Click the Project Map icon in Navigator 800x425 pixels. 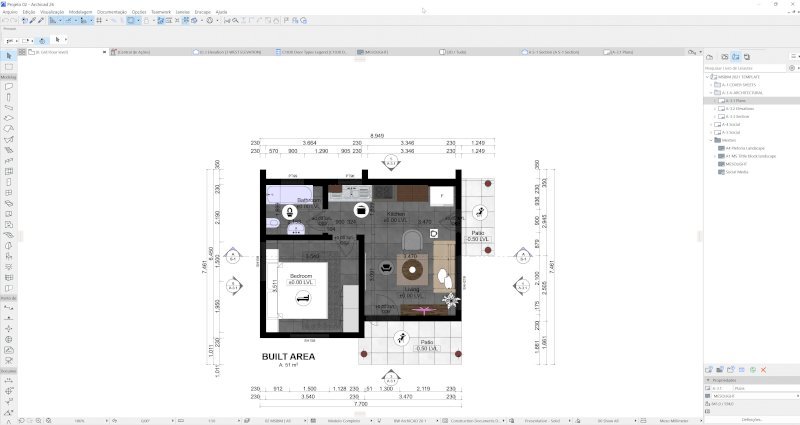[x=710, y=57]
